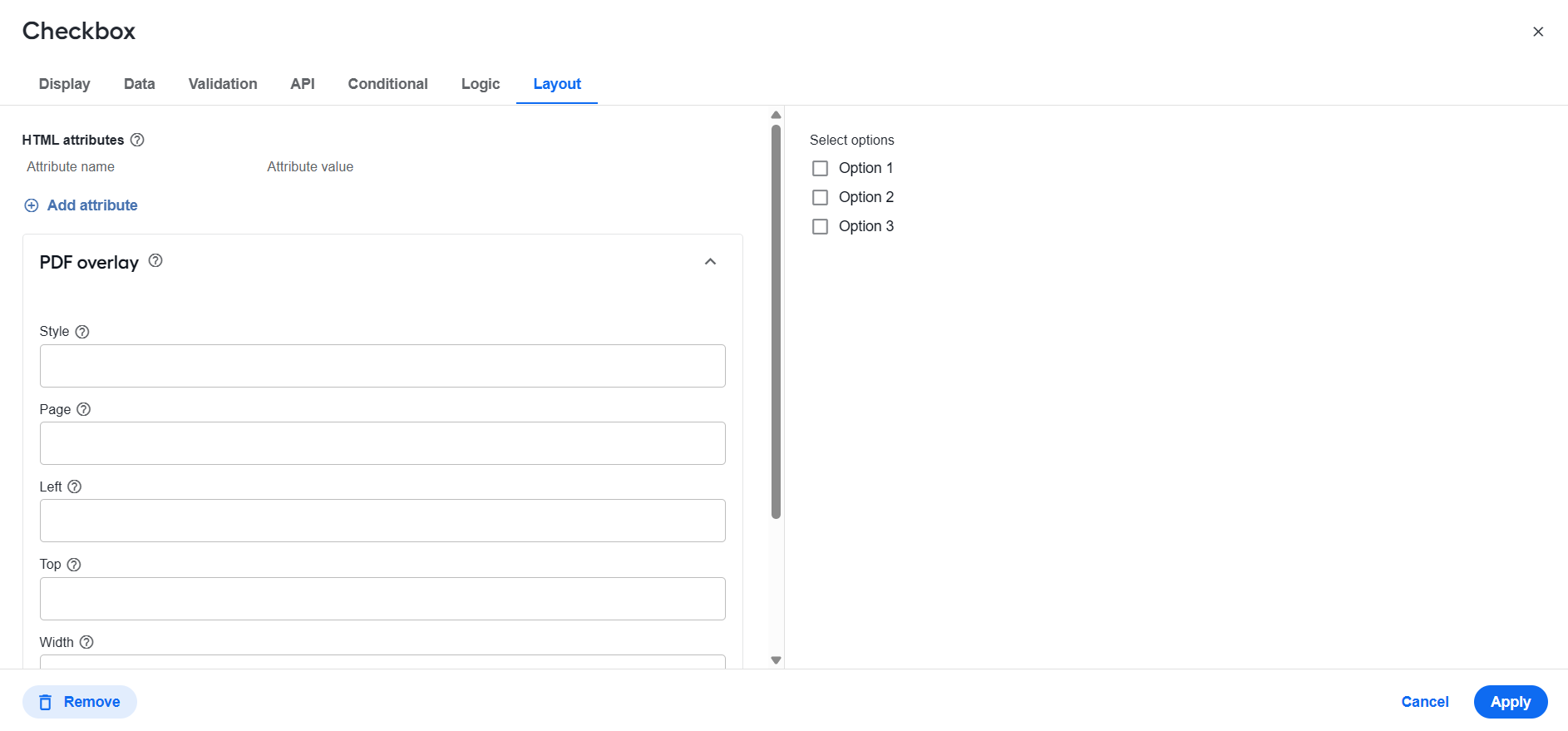Click the Attribute name column header
1568x731 pixels.
[71, 166]
